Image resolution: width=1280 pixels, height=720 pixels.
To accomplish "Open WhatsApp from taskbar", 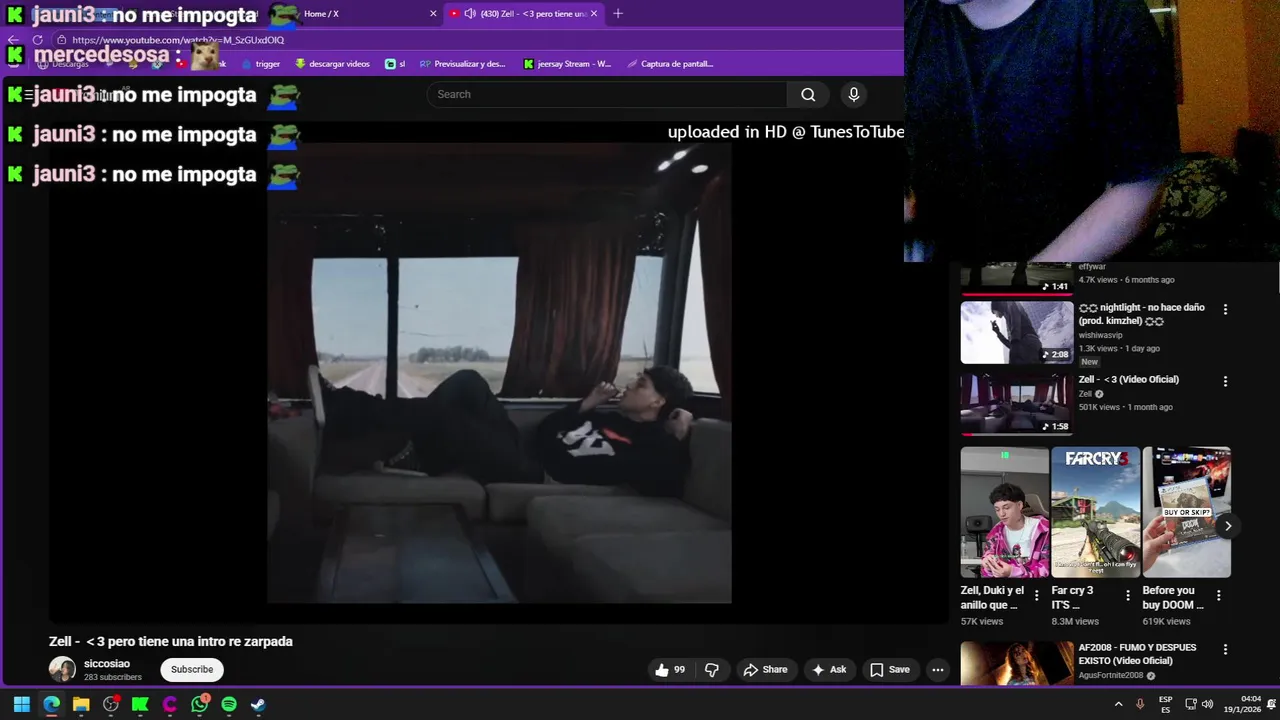I will tap(200, 704).
